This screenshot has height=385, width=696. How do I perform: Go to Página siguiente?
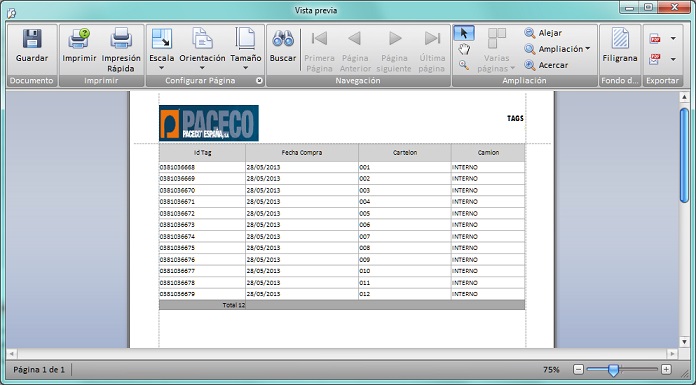[394, 50]
